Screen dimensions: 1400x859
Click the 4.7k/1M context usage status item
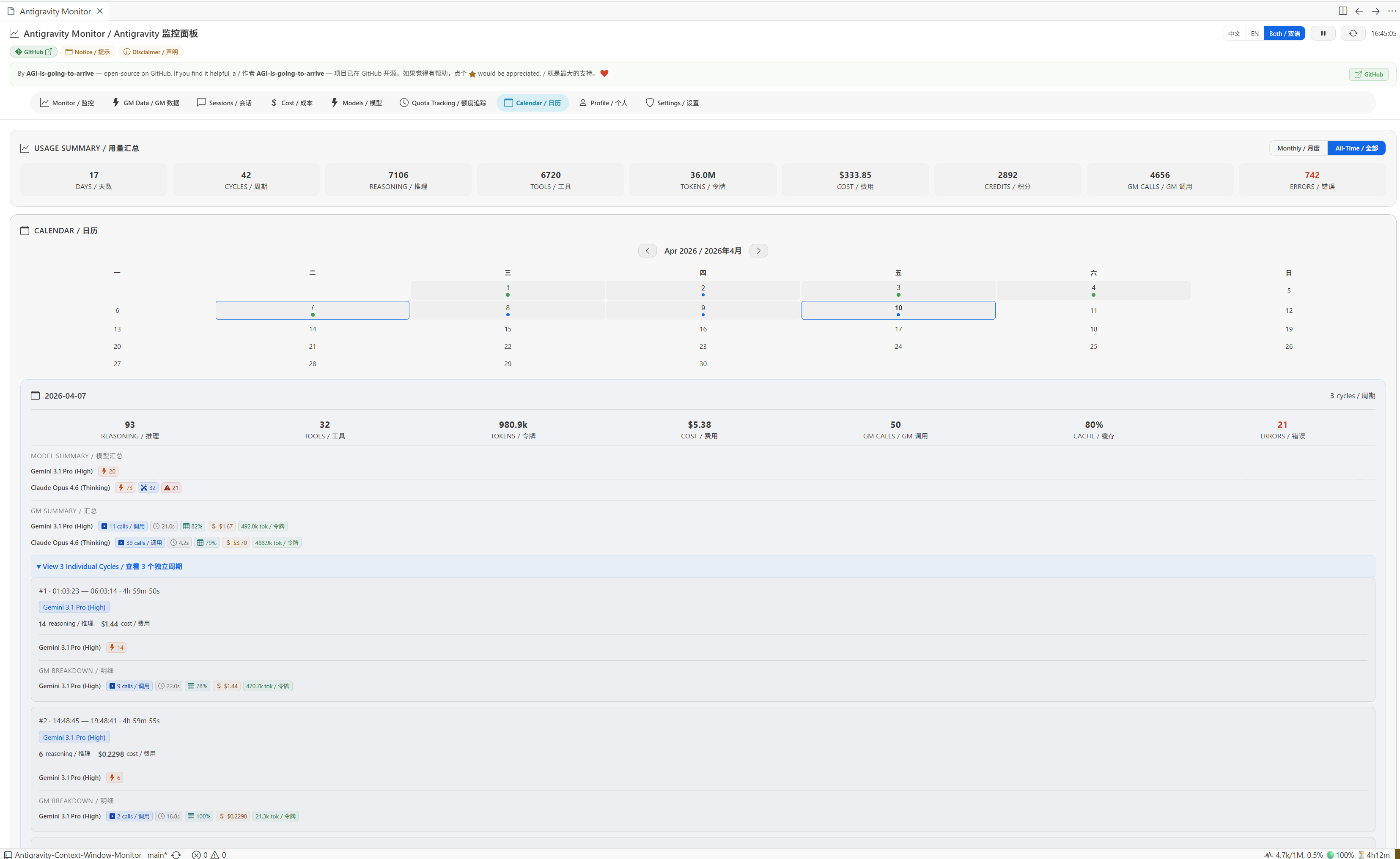coord(1294,854)
